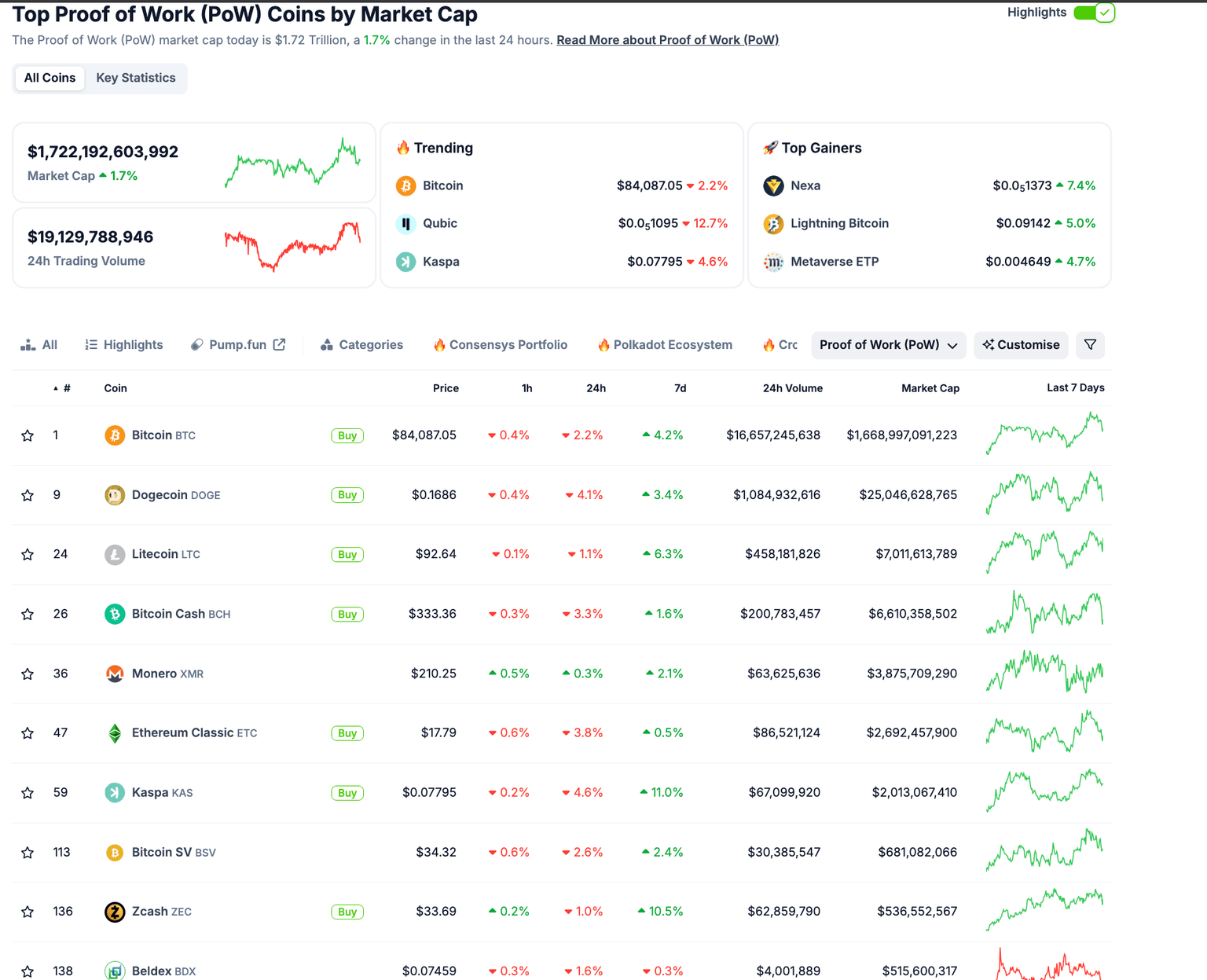Image resolution: width=1207 pixels, height=980 pixels.
Task: Open the Proof of Work (PoW) dropdown
Action: click(x=888, y=344)
